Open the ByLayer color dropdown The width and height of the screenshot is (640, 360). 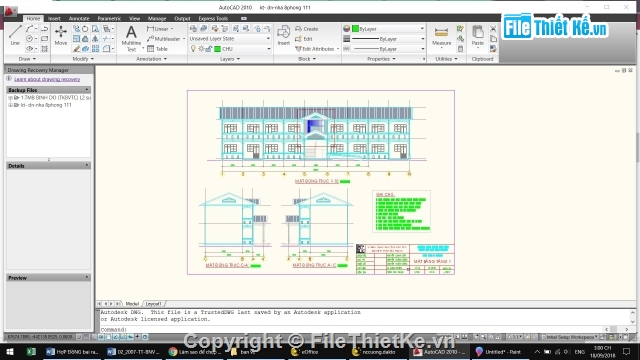pyautogui.click(x=422, y=29)
